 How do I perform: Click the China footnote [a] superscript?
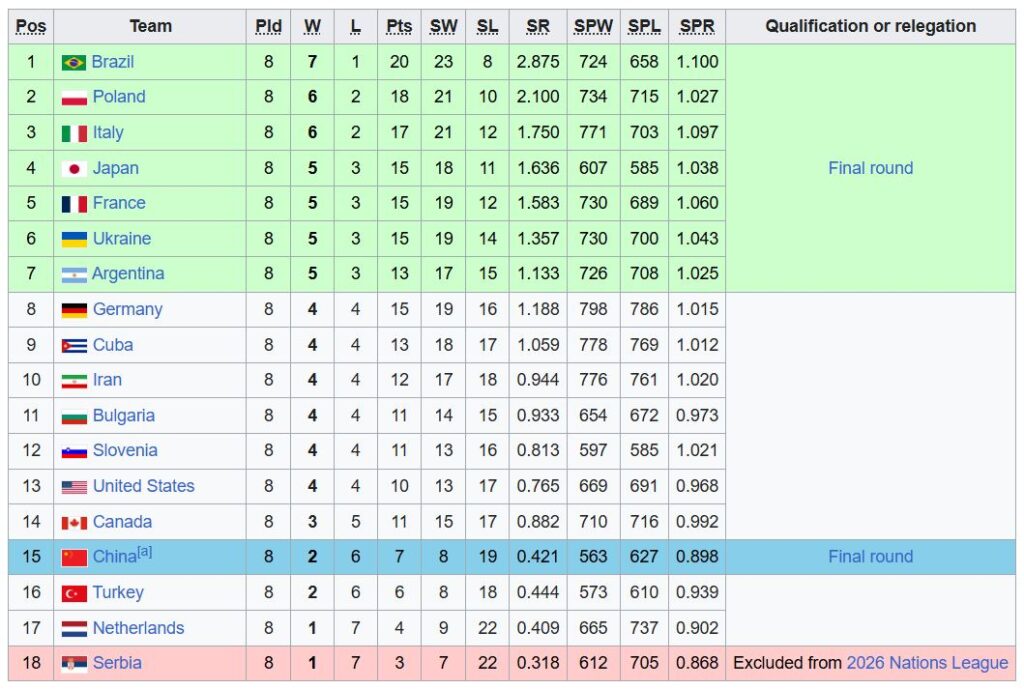pyautogui.click(x=145, y=552)
